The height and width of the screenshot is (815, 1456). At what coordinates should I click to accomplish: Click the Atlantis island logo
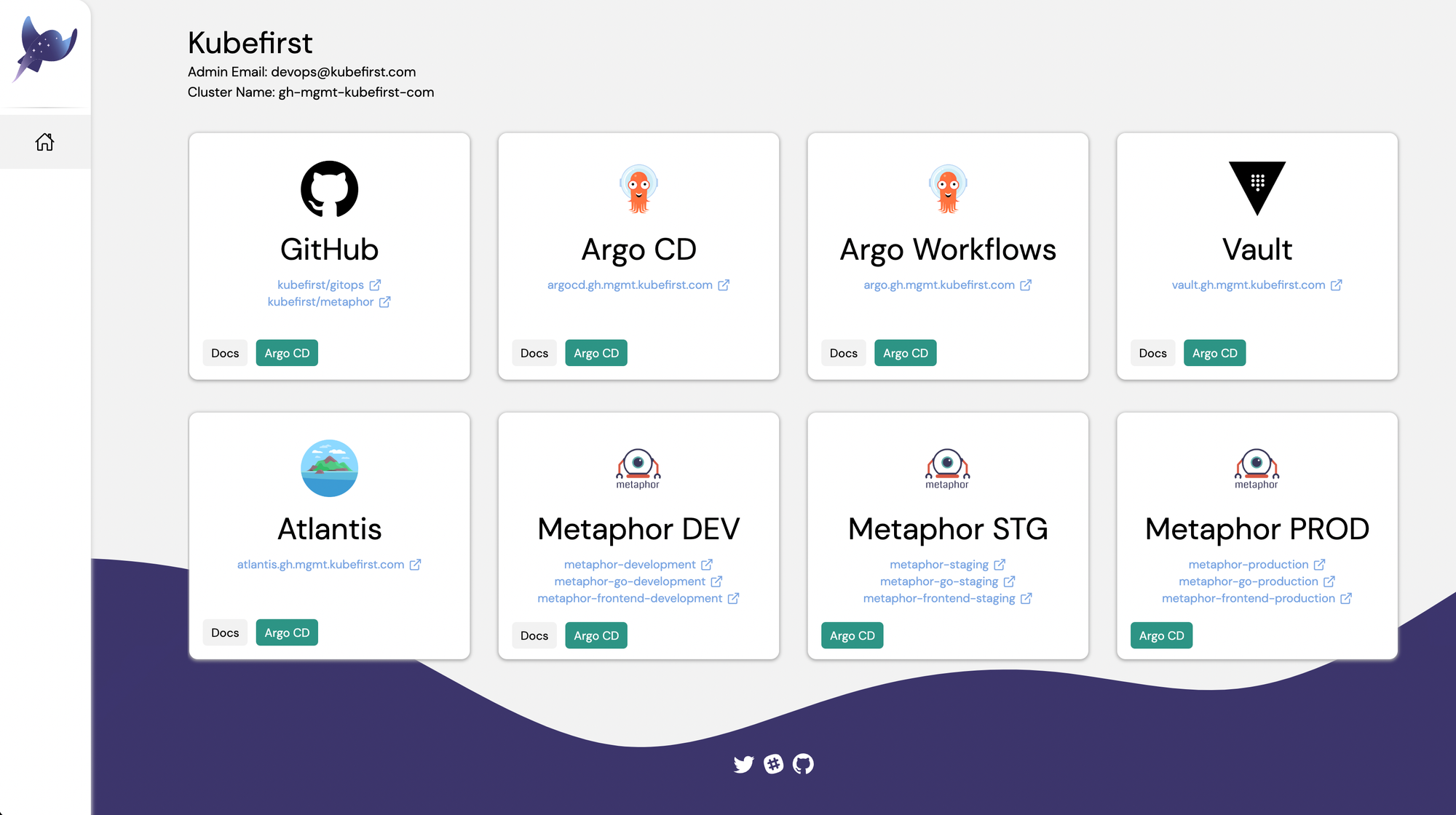(330, 468)
